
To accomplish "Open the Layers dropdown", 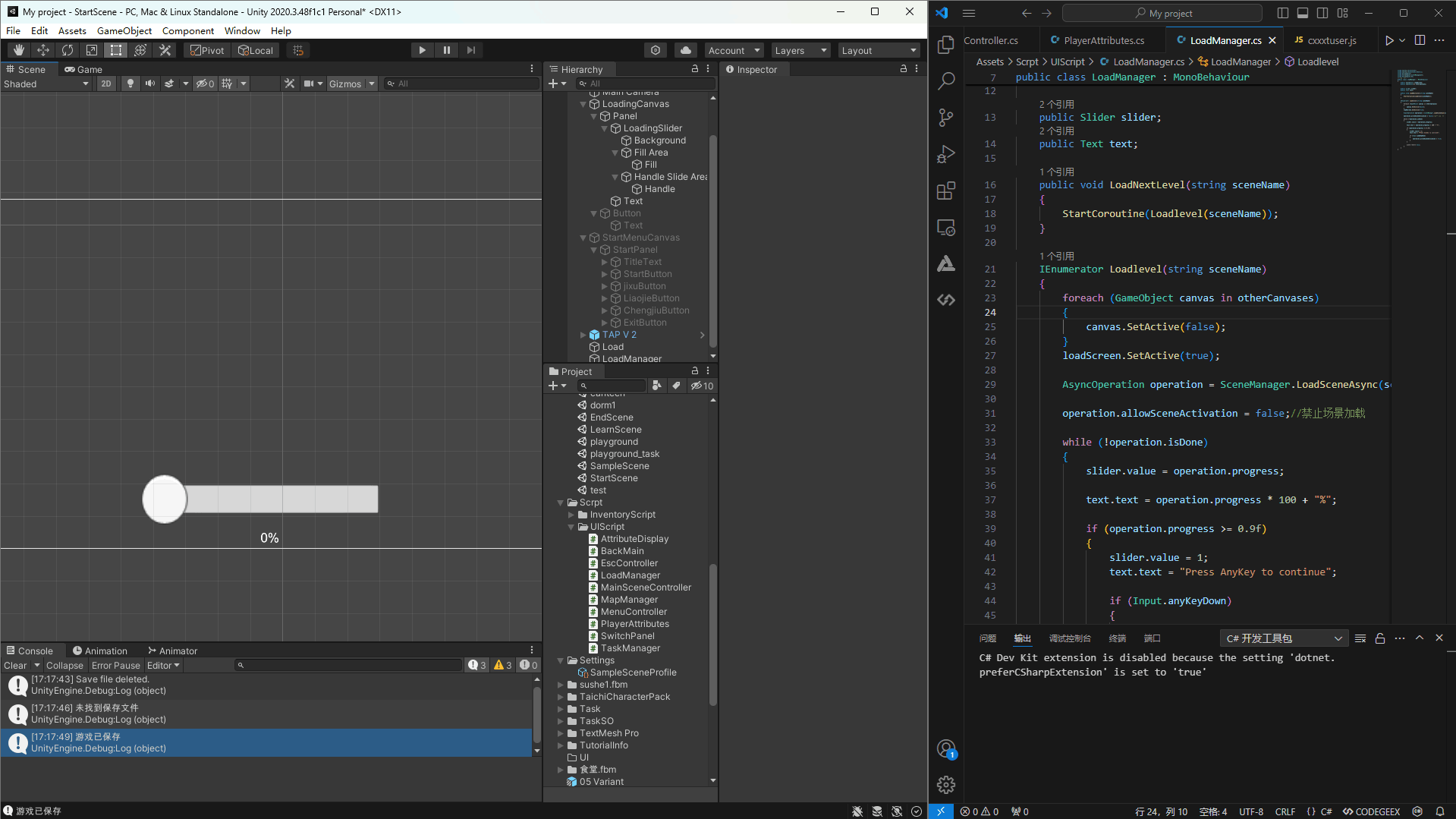I will (800, 50).
